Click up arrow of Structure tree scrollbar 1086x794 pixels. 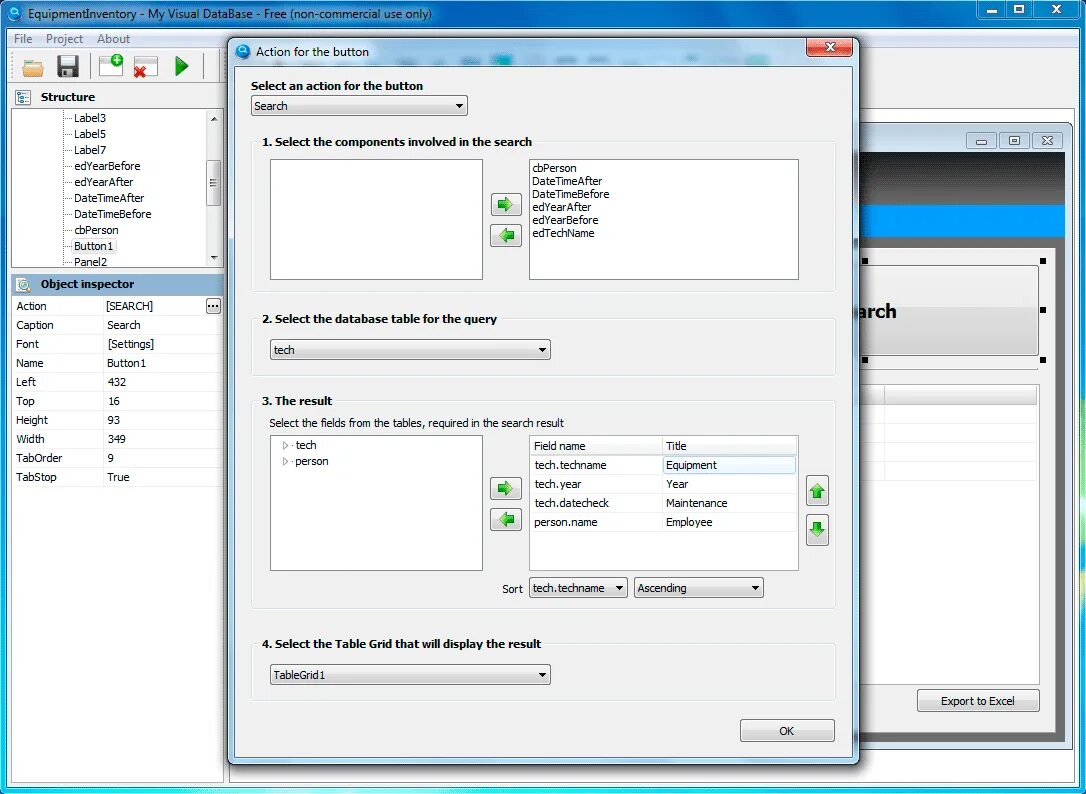pos(214,118)
